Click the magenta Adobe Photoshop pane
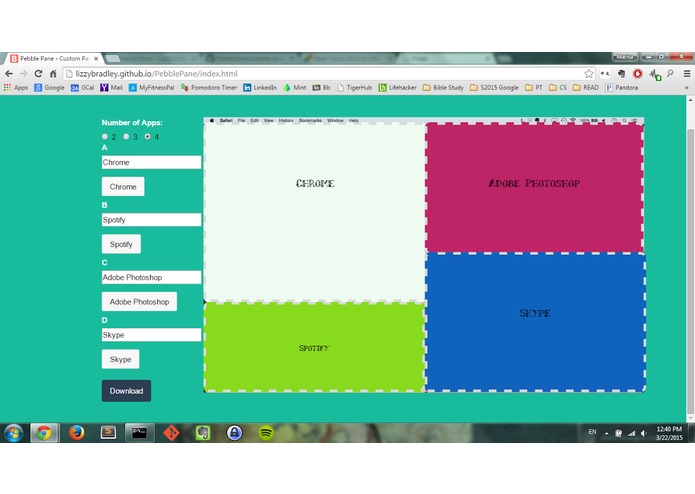Image resolution: width=695 pixels, height=494 pixels. pyautogui.click(x=535, y=188)
